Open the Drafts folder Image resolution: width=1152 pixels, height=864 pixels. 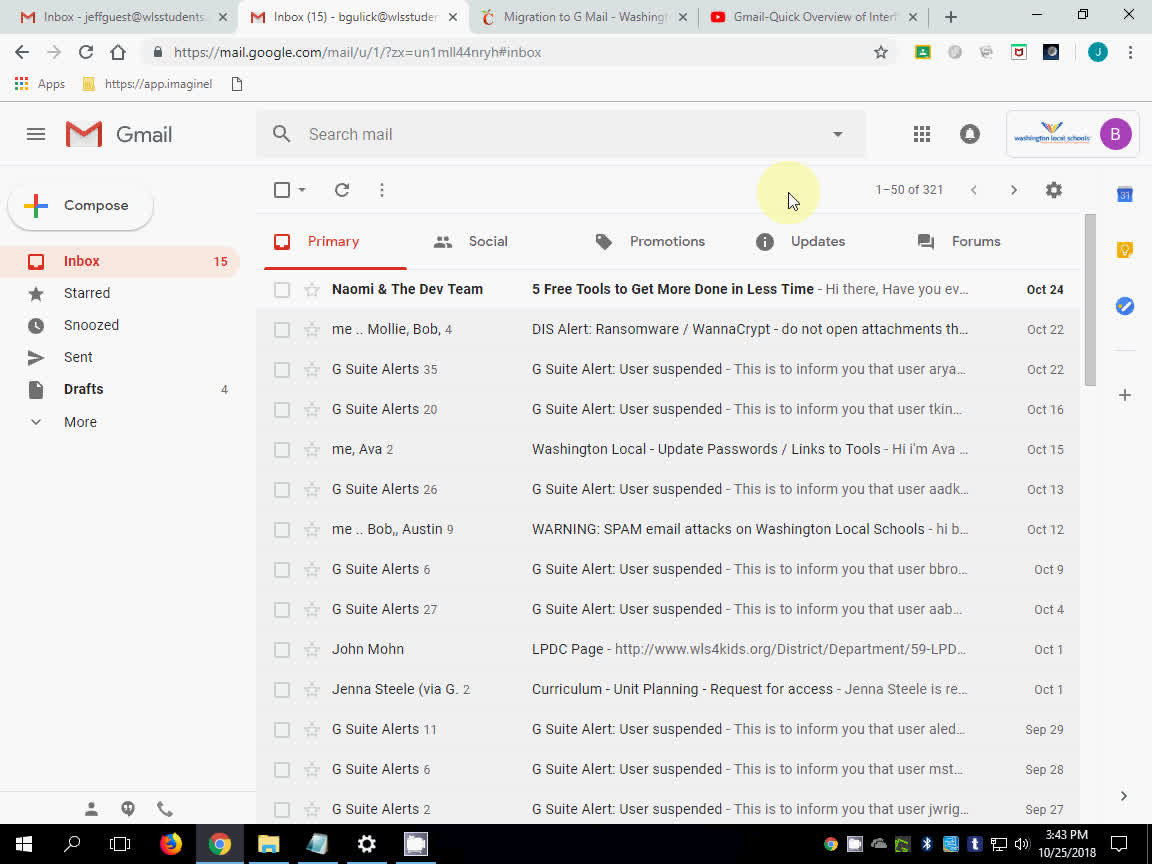click(x=83, y=389)
